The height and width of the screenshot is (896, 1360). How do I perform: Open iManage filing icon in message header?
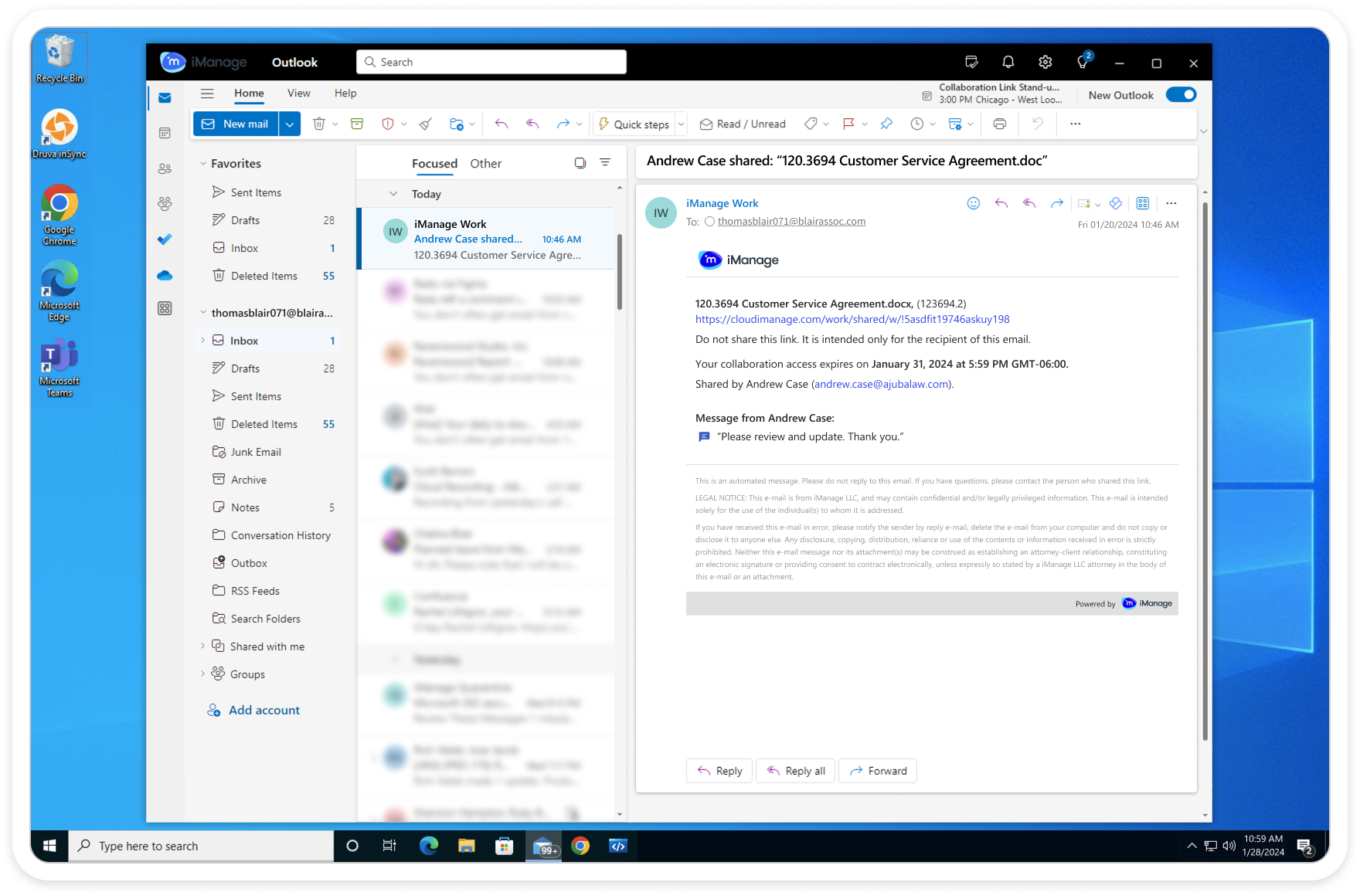1116,203
